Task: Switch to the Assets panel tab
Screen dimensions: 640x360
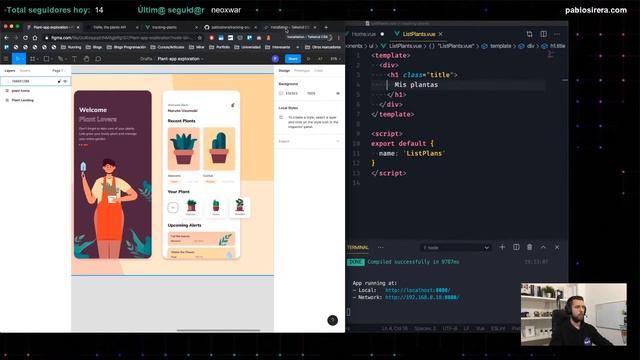Action: (x=25, y=71)
